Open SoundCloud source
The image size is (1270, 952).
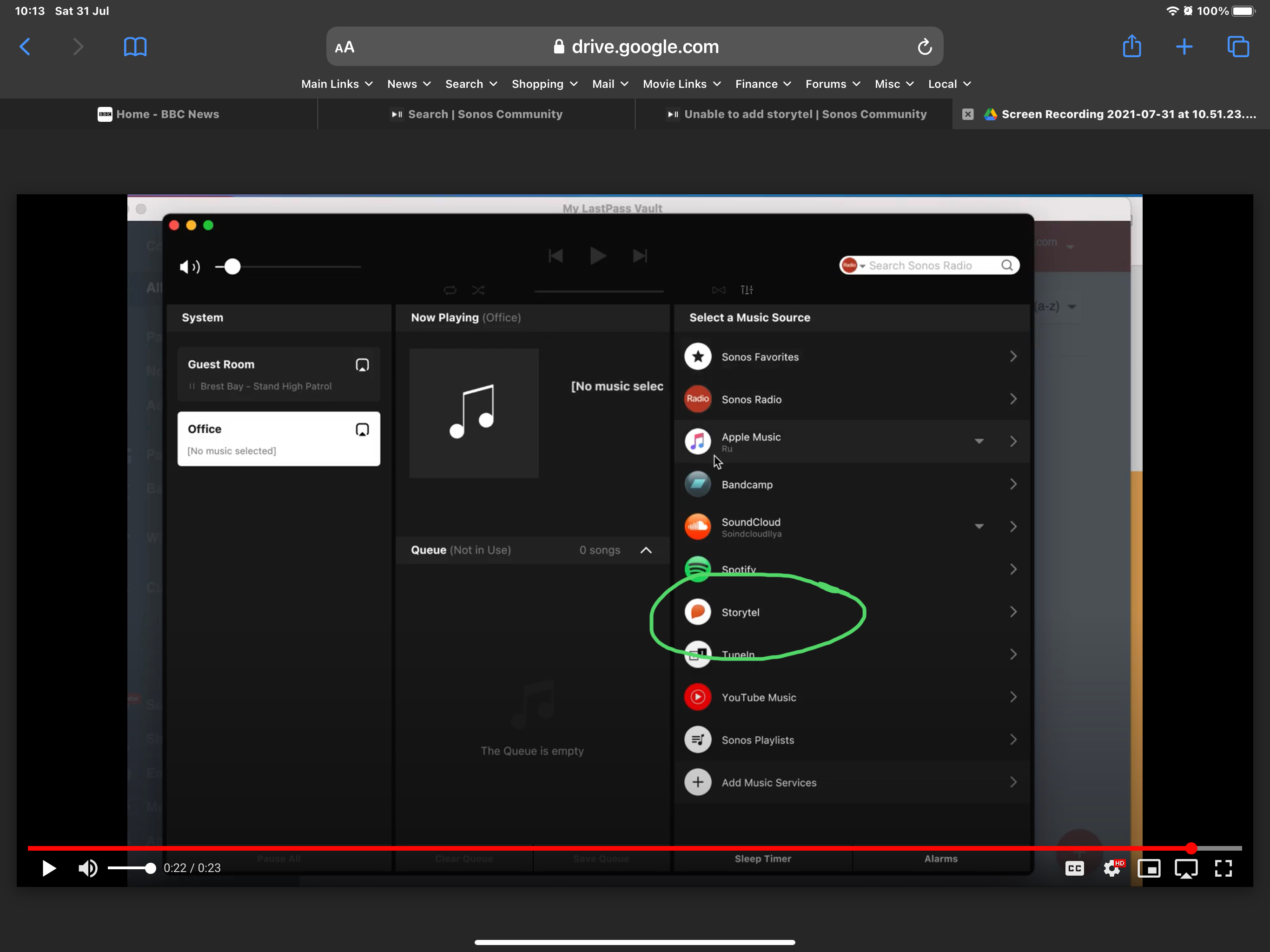(852, 527)
